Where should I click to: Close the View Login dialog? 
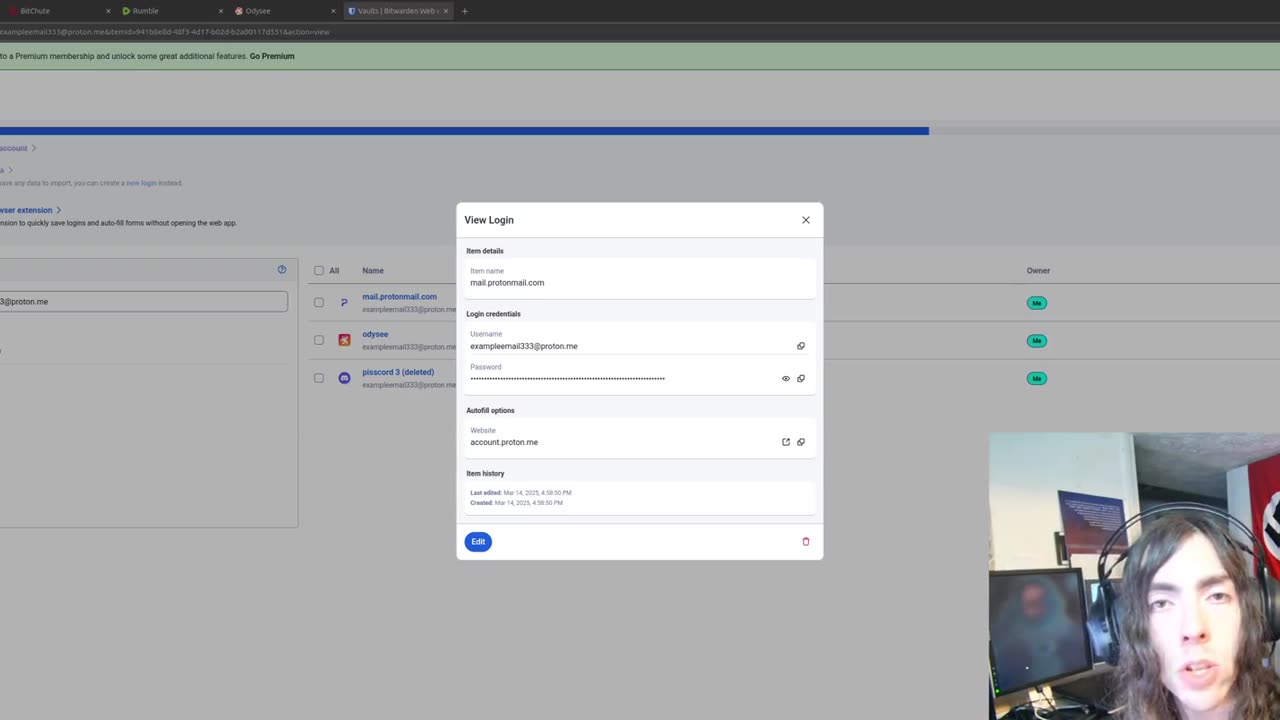pos(805,220)
